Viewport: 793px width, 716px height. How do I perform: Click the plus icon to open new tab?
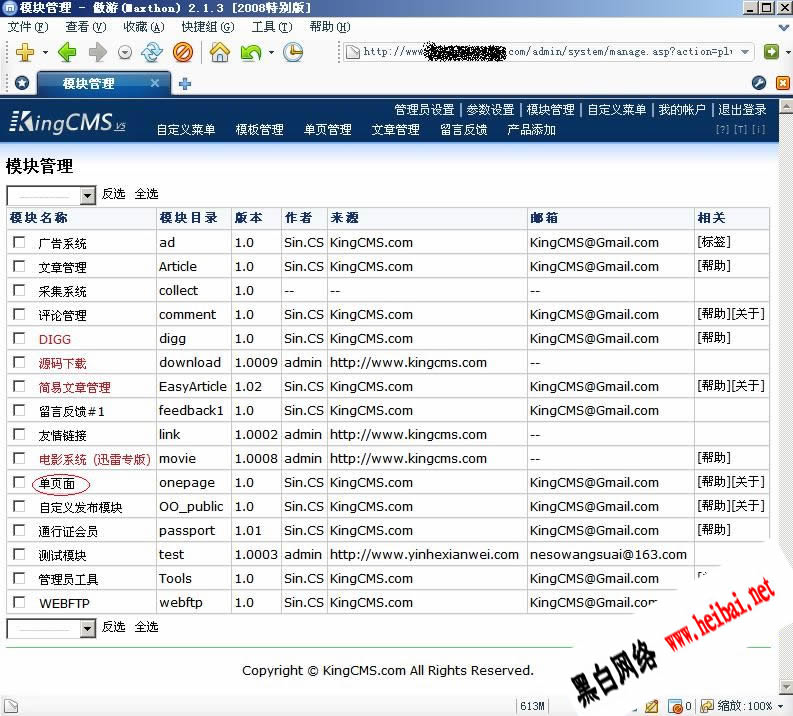pos(185,84)
